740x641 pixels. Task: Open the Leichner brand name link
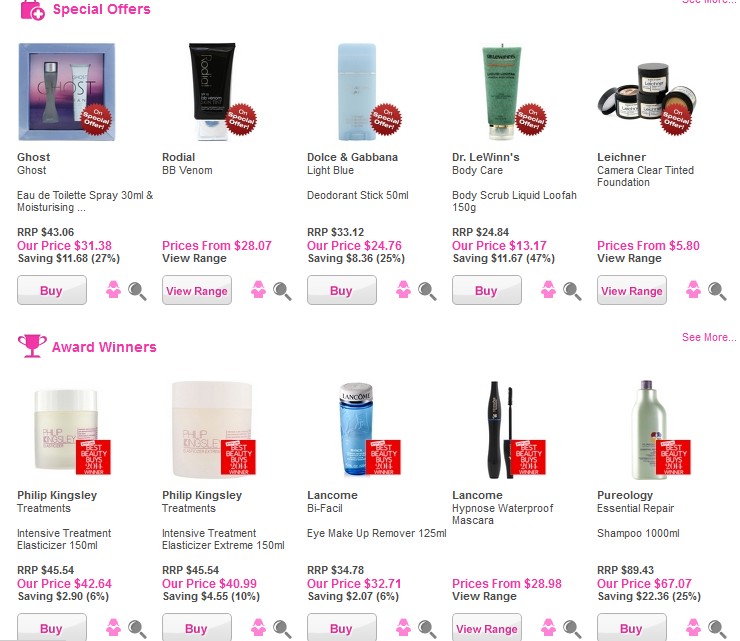pos(622,157)
